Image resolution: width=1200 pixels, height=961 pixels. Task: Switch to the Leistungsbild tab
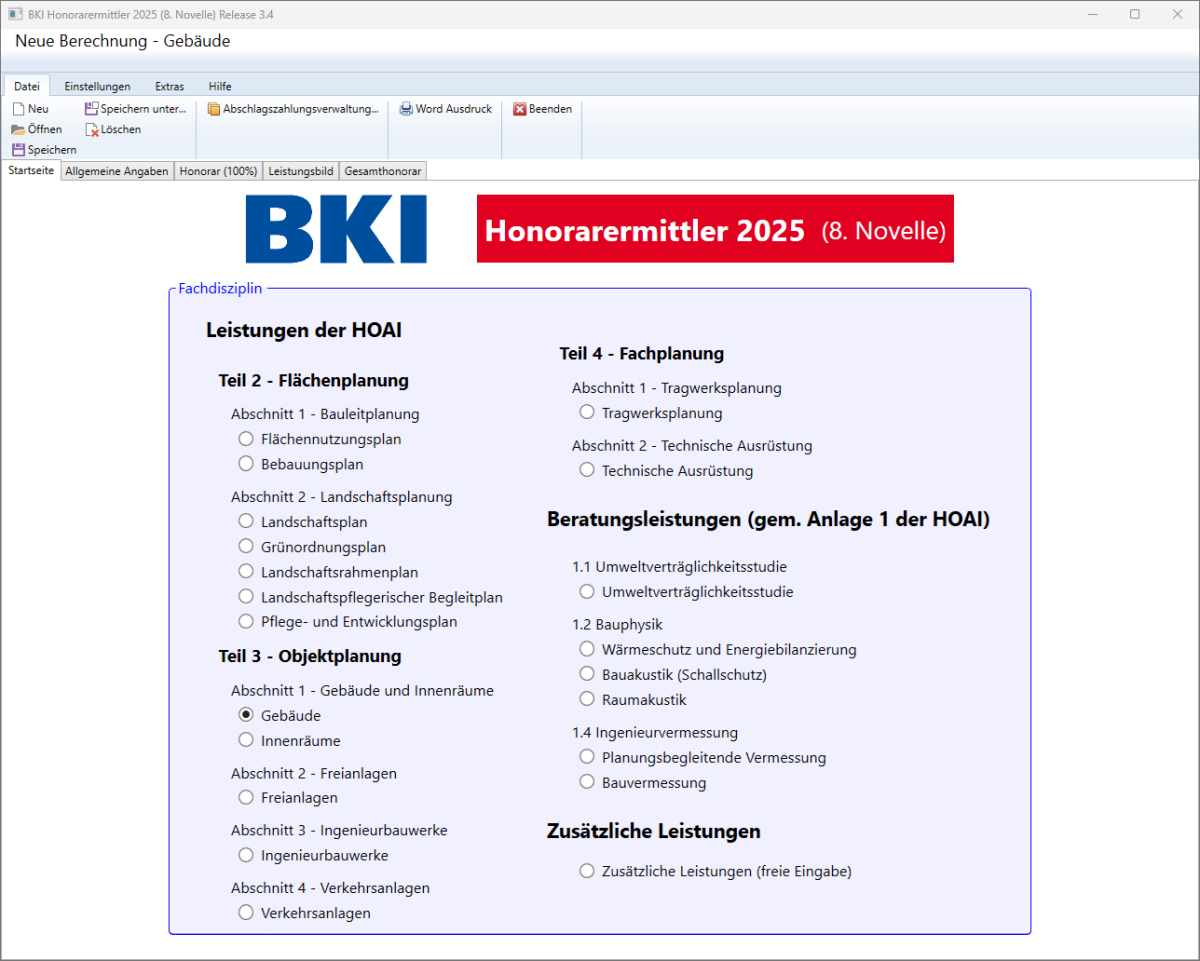[x=301, y=171]
